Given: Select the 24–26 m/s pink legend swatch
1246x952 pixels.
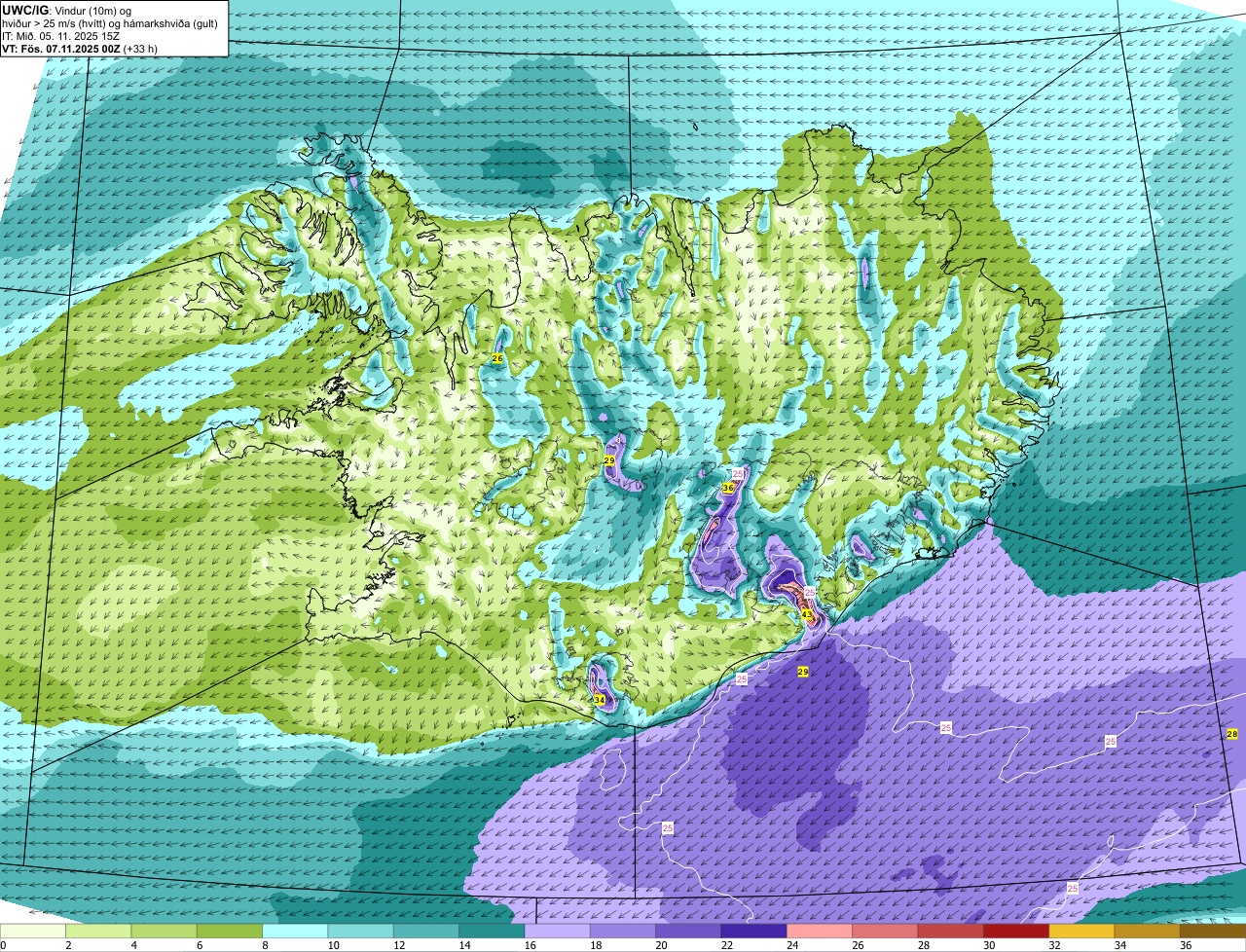Looking at the screenshot, I should (820, 931).
